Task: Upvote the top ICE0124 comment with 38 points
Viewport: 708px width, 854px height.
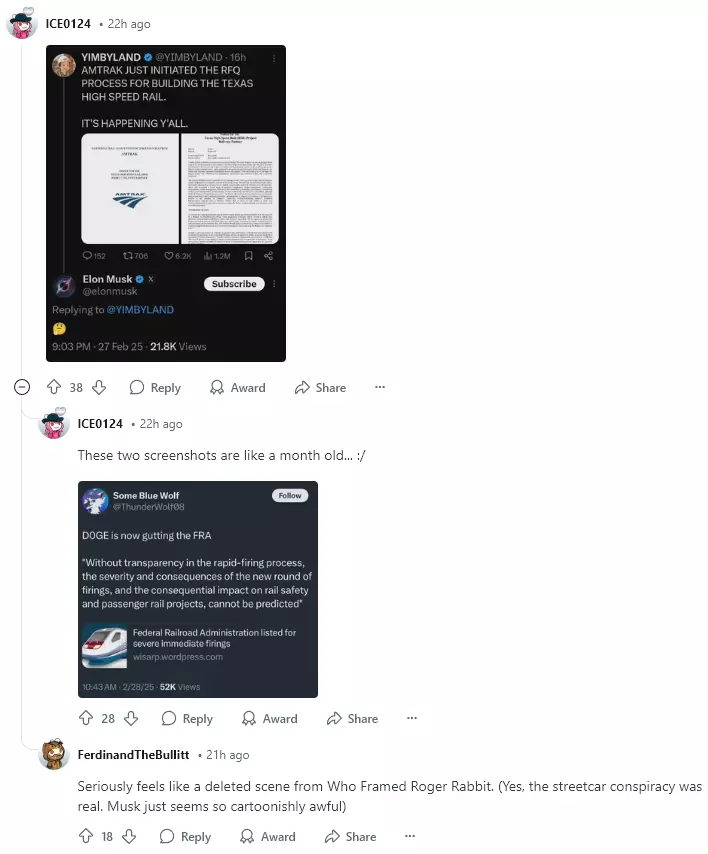Action: (x=53, y=388)
